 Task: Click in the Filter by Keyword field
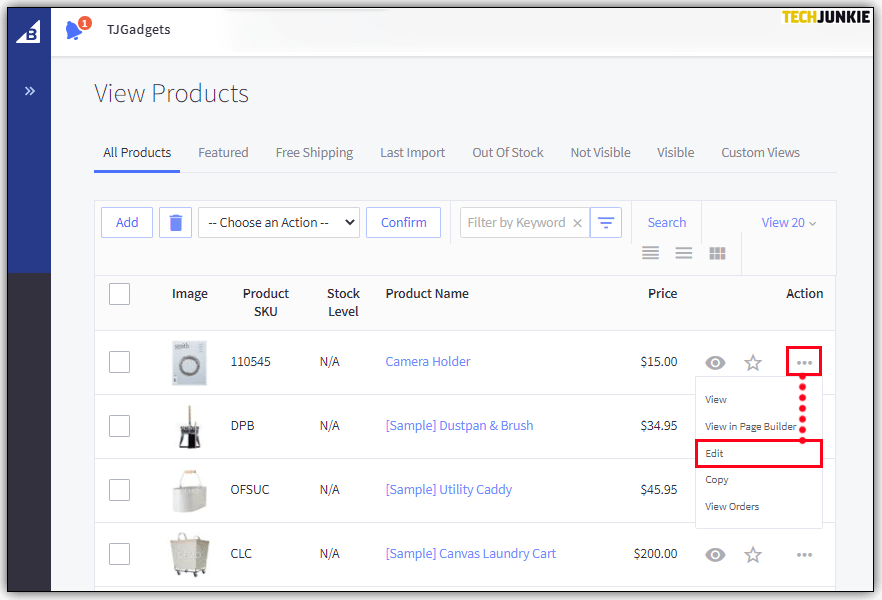pyautogui.click(x=515, y=223)
